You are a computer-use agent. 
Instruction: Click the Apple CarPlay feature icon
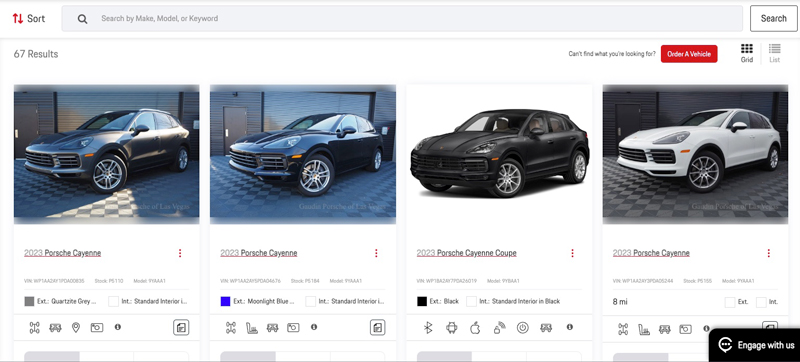(x=475, y=328)
